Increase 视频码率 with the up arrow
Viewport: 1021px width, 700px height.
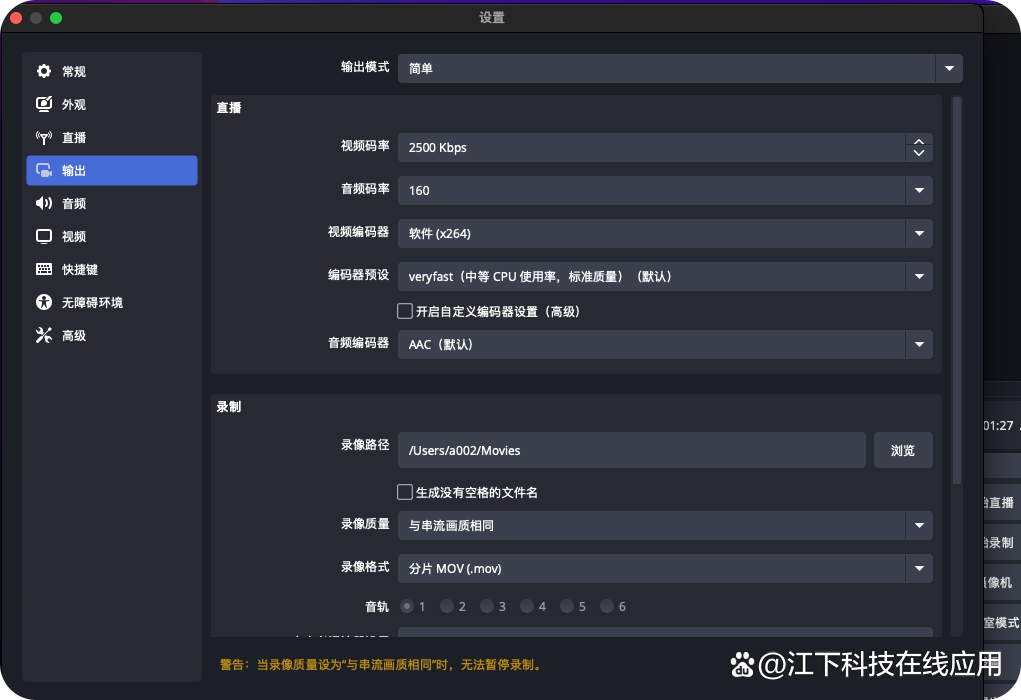(918, 141)
